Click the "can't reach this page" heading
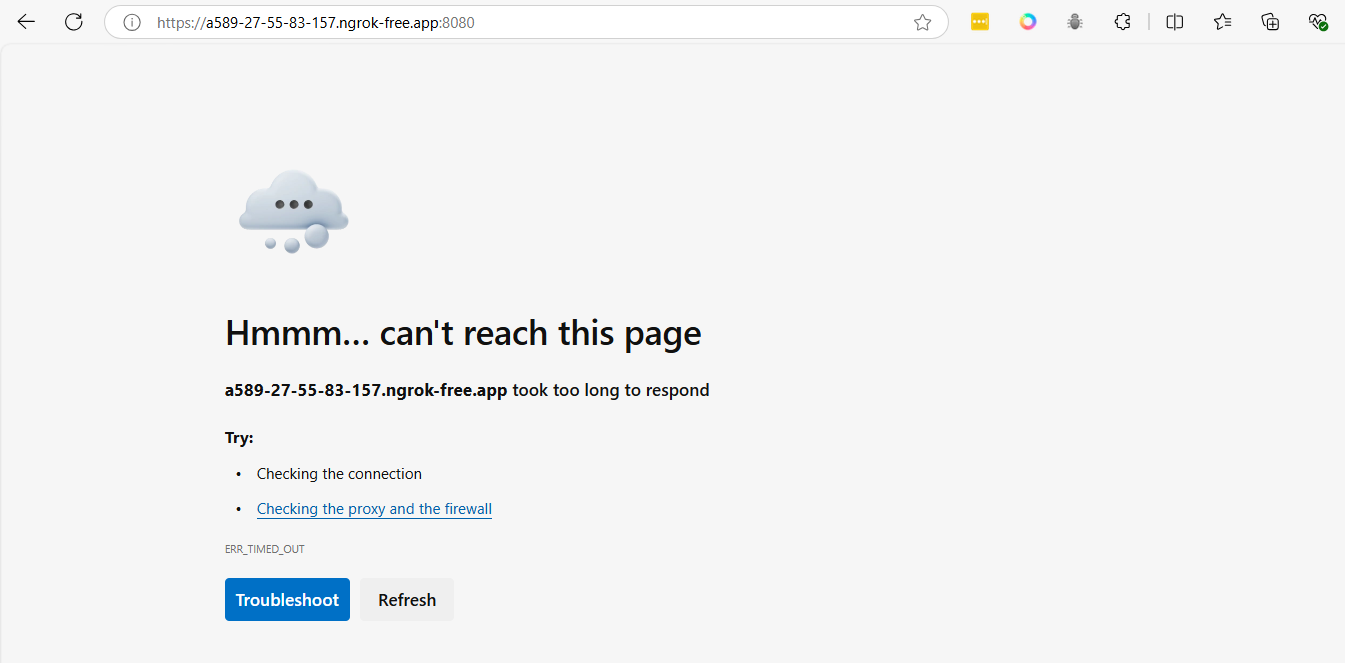Screen dimensions: 1345x663 [x=463, y=333]
